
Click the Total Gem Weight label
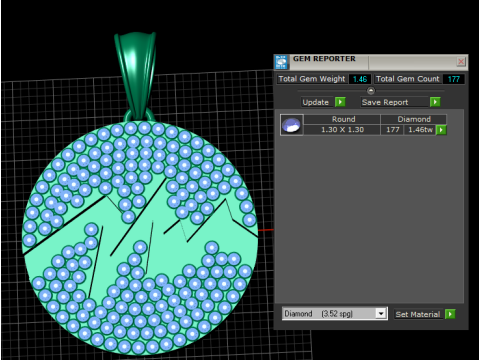(312, 79)
